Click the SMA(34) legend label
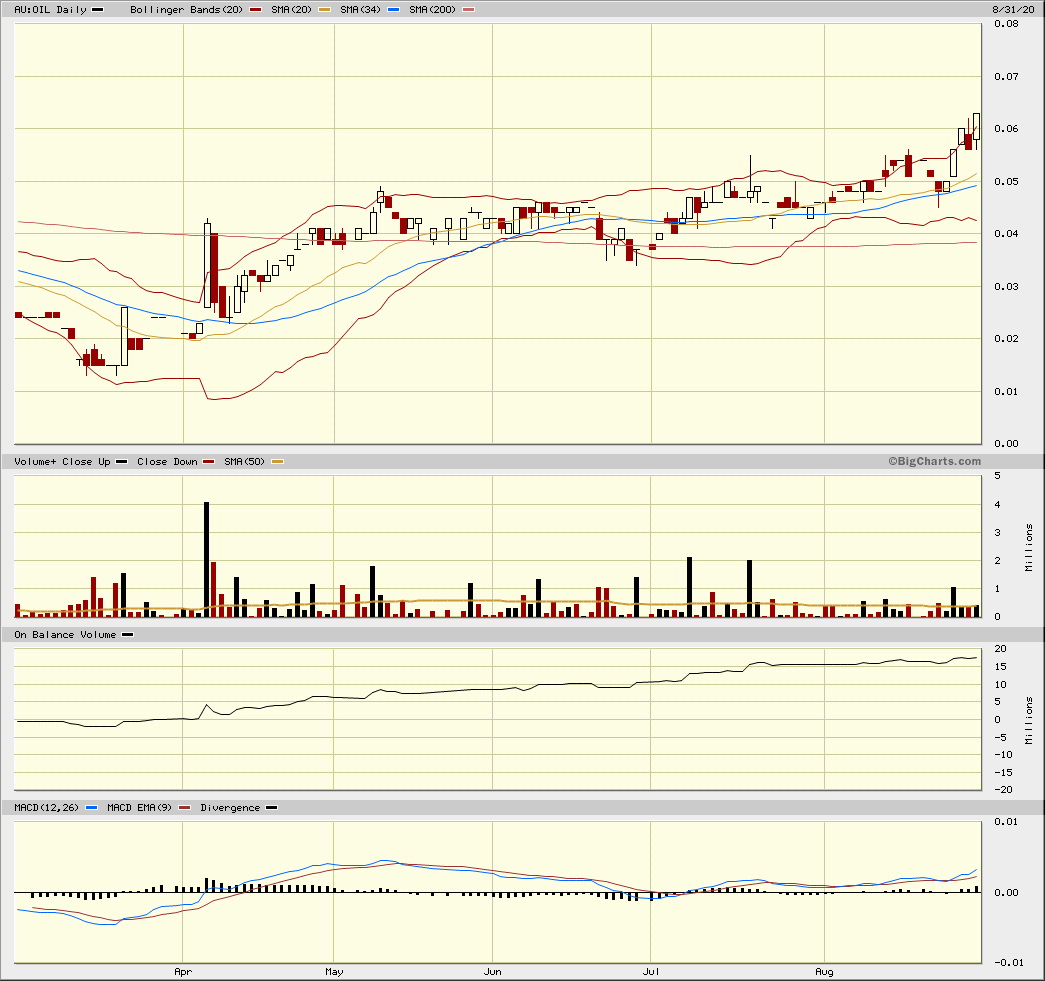The width and height of the screenshot is (1045, 981). [x=361, y=9]
